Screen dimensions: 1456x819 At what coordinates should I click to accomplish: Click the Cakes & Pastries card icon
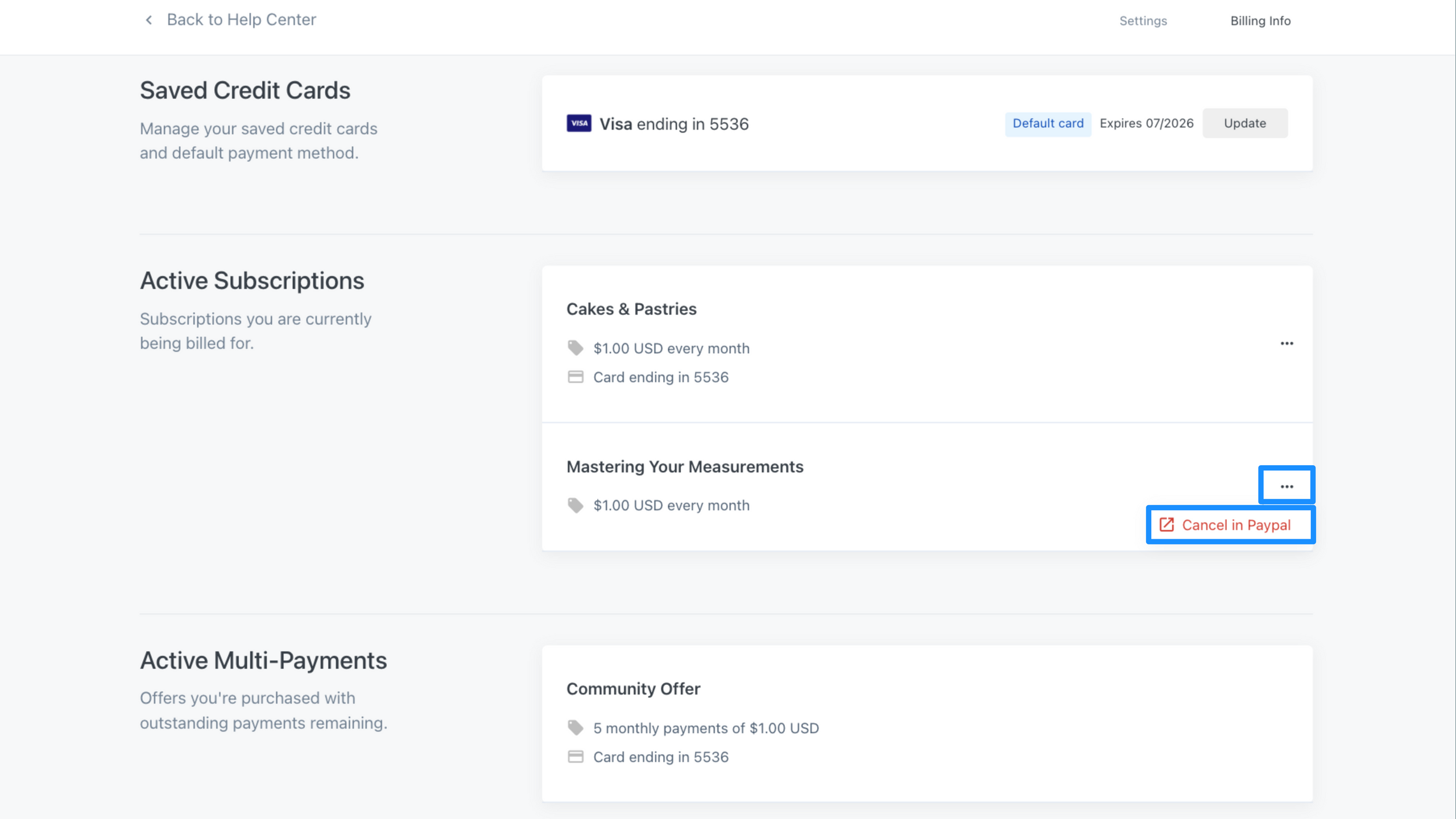point(575,377)
